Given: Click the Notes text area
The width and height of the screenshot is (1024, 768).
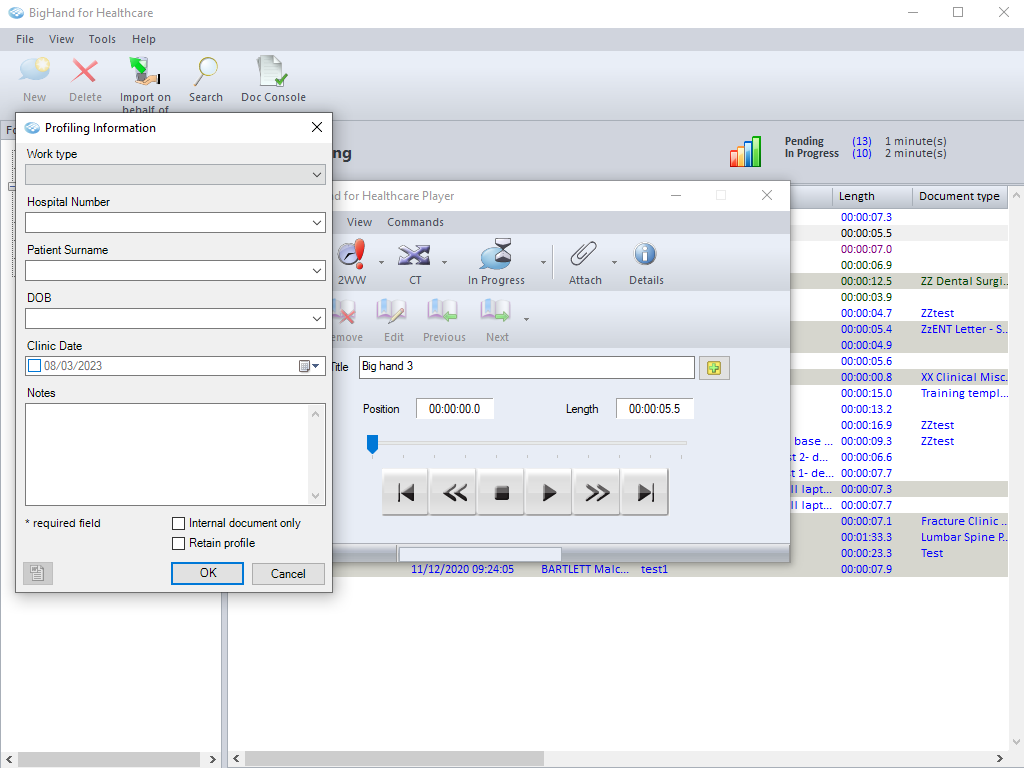Looking at the screenshot, I should point(175,455).
